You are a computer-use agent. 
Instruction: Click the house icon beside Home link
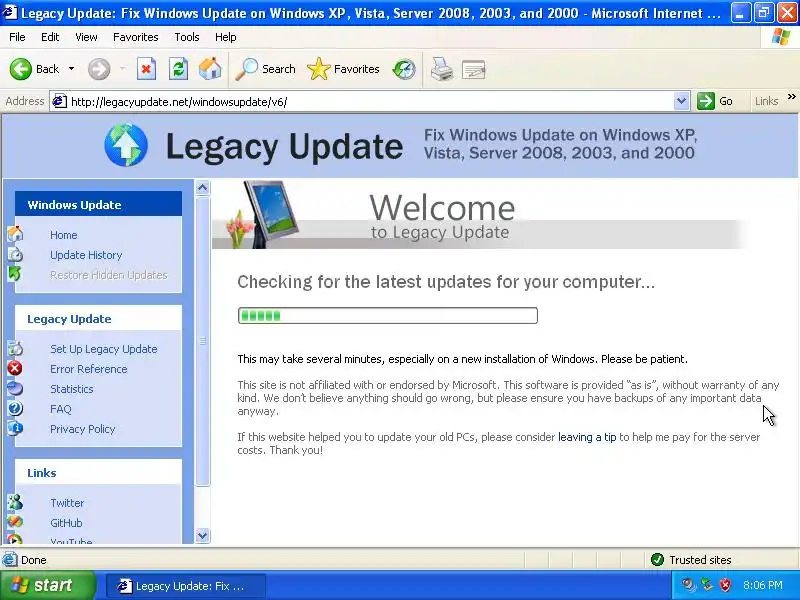pyautogui.click(x=15, y=234)
